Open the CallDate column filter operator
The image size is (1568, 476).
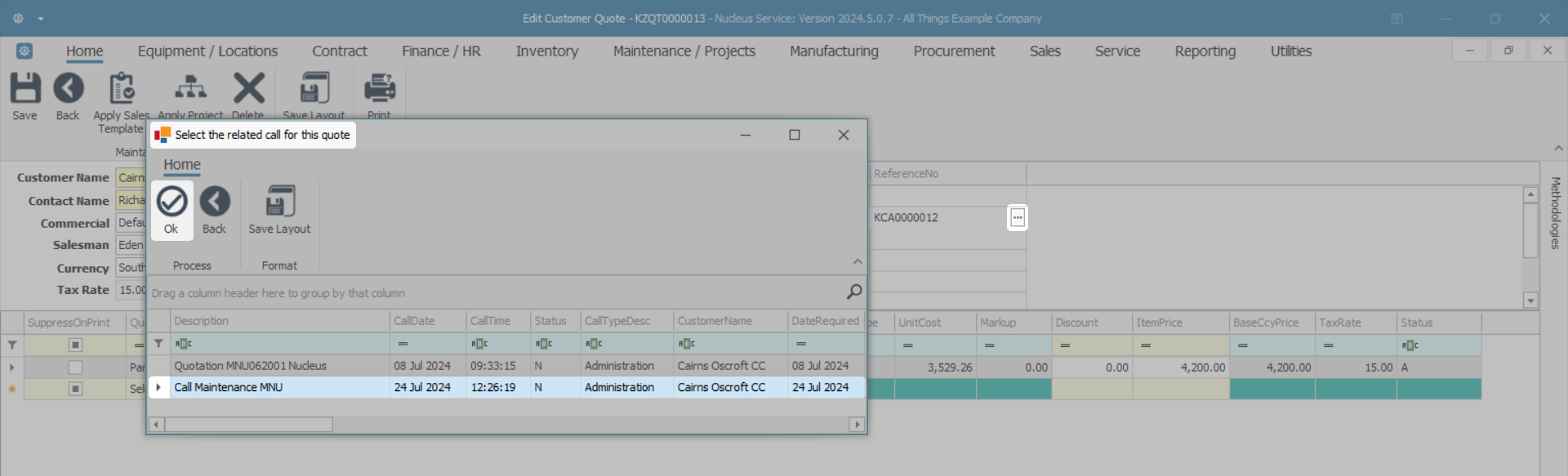pos(403,344)
